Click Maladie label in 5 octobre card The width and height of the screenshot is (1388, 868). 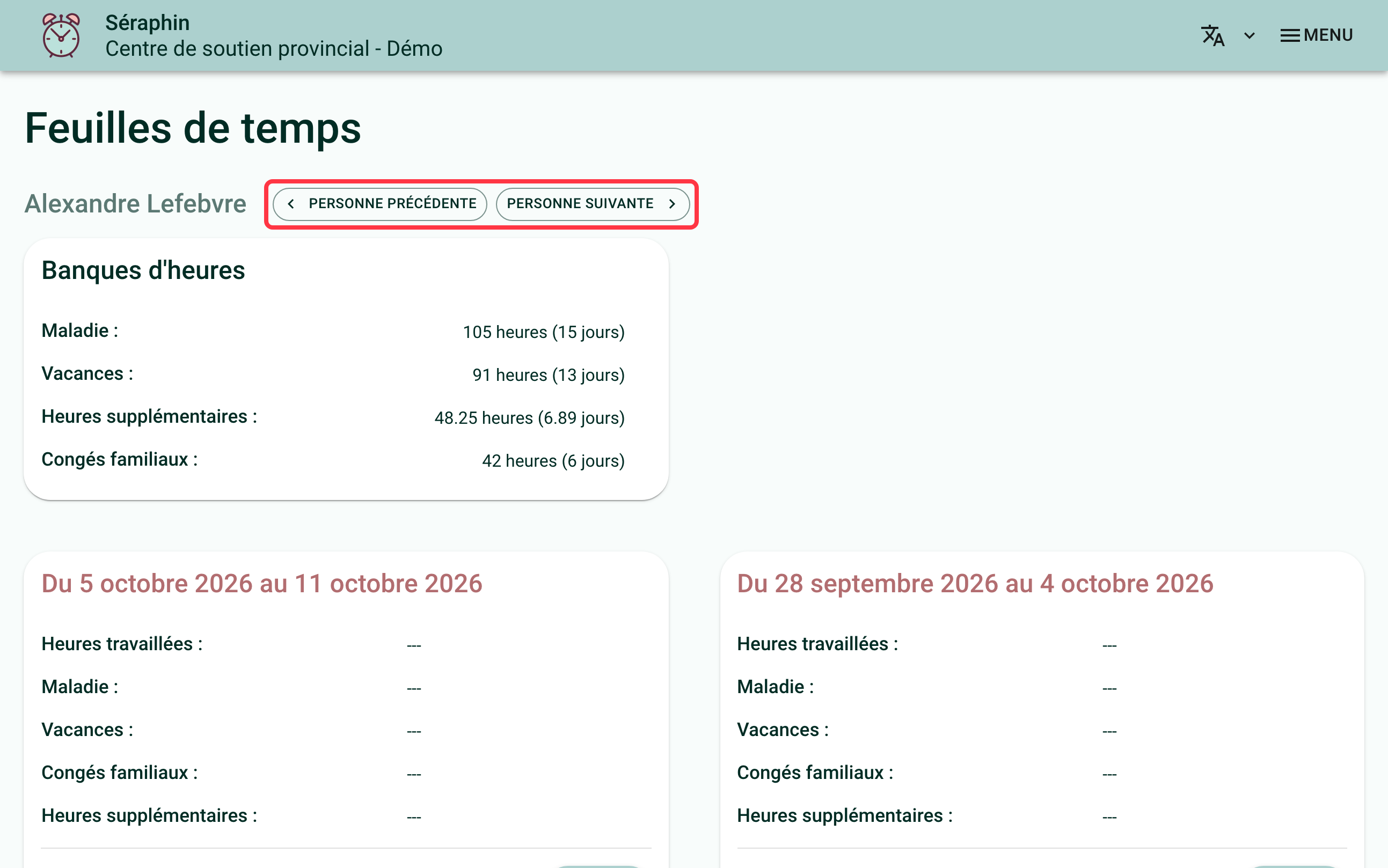click(x=80, y=687)
